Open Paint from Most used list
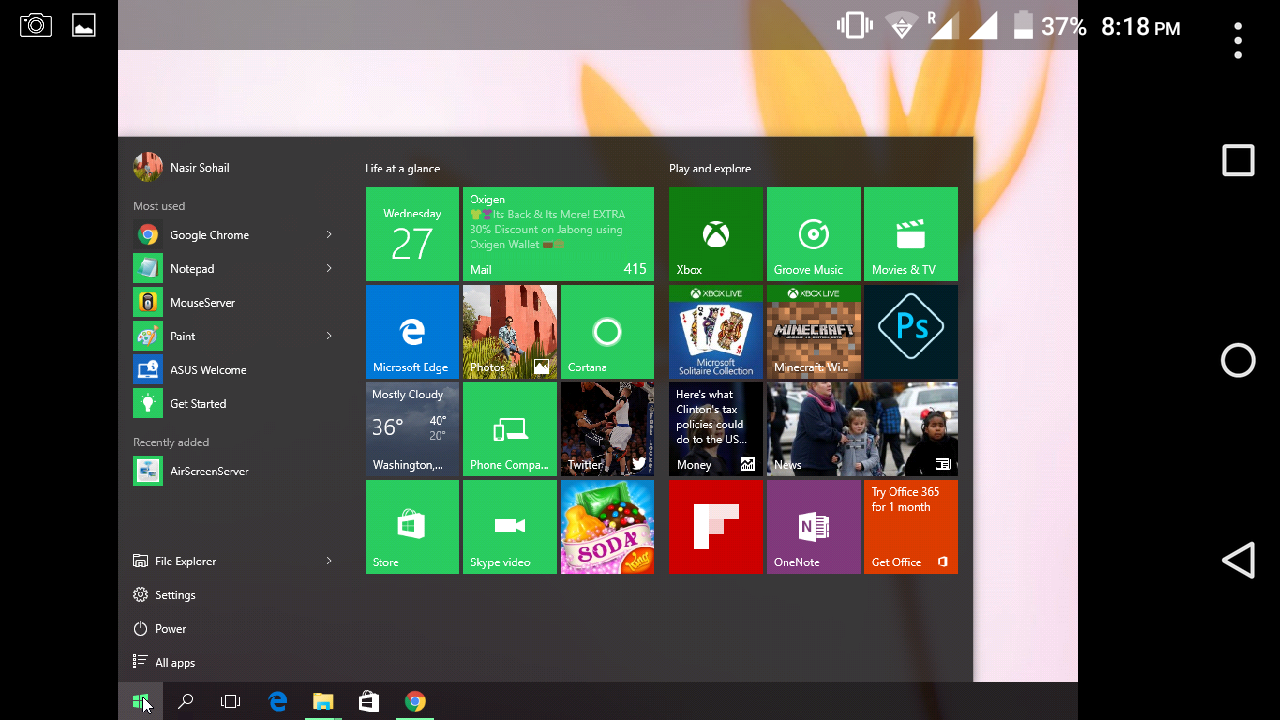The height and width of the screenshot is (720, 1280). [x=233, y=336]
